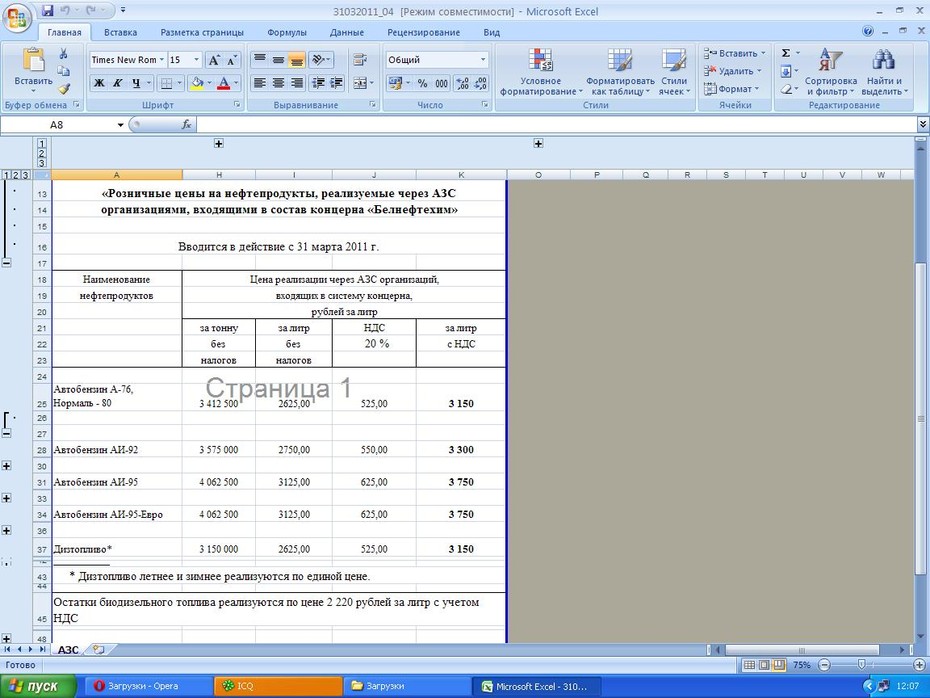Screen dimensions: 930x698
Task: Click the wrap text icon
Action: tap(359, 59)
